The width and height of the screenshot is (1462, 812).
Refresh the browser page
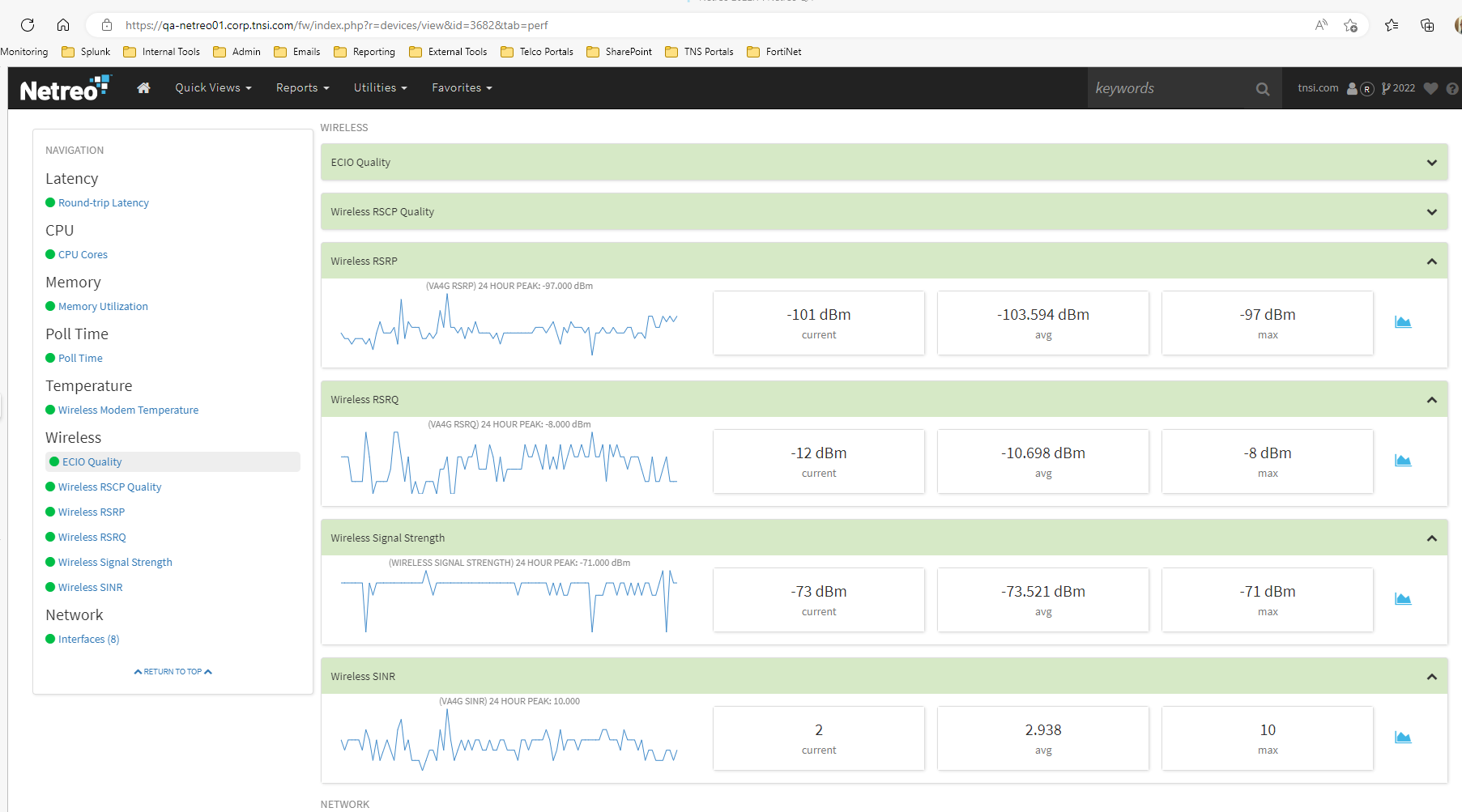(x=28, y=25)
